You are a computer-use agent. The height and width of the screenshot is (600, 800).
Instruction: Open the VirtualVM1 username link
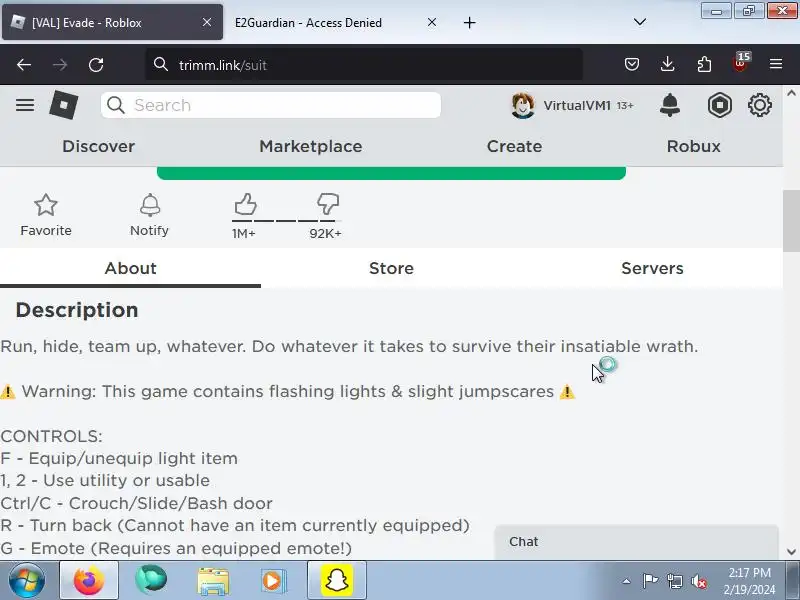click(577, 106)
